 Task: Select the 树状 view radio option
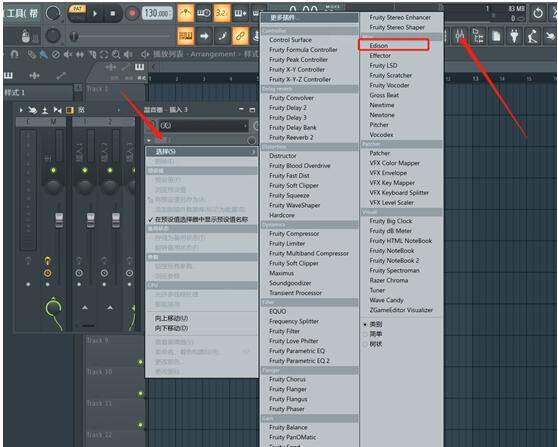coord(375,344)
